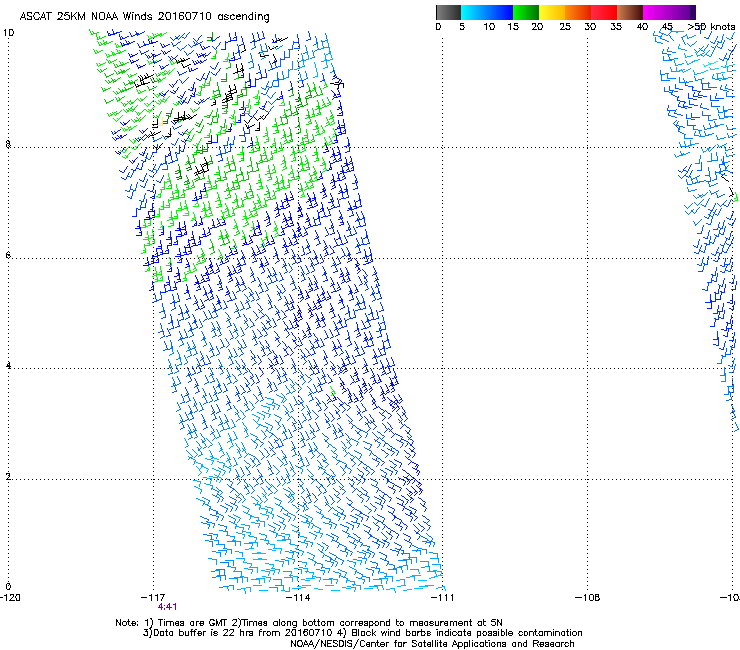Click the latitude axis label "8"
This screenshot has height=650, width=740.
click(x=8, y=144)
